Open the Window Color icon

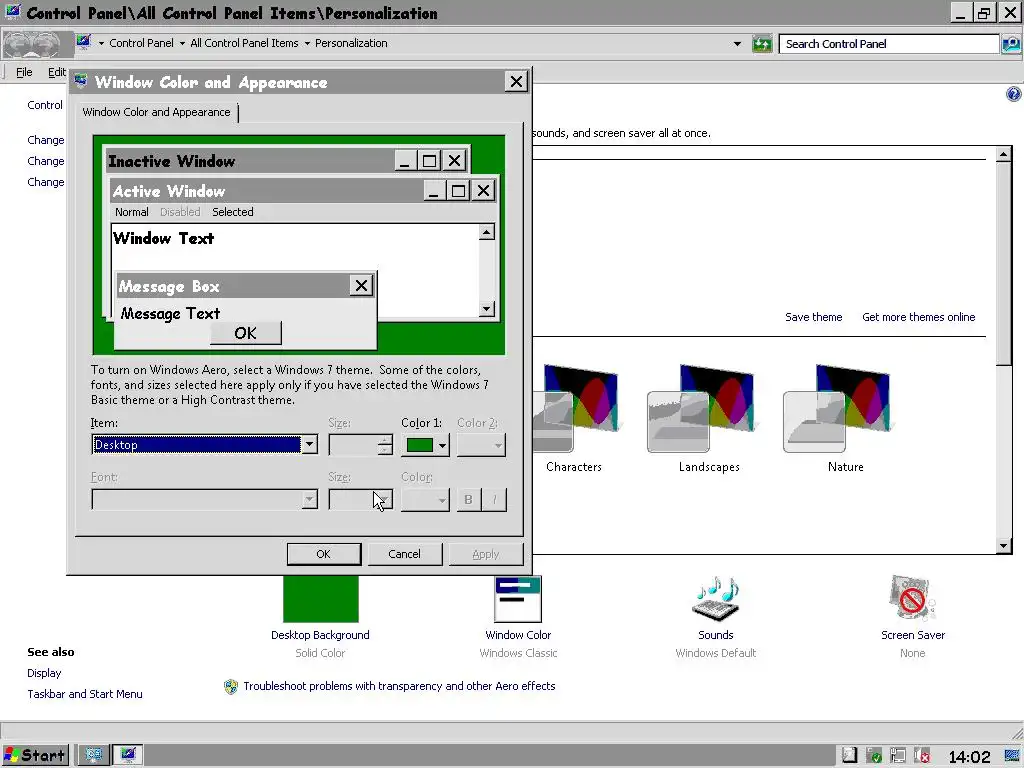(x=518, y=599)
